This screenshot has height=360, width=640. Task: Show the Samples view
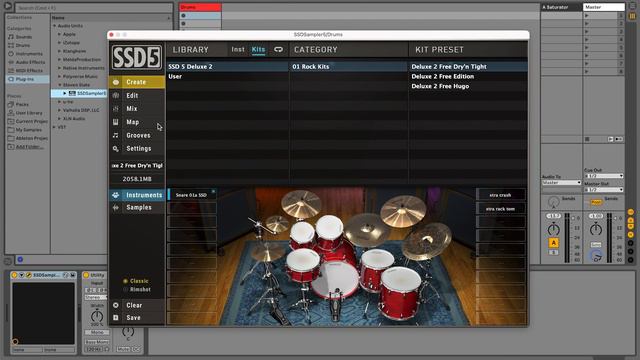(x=137, y=207)
